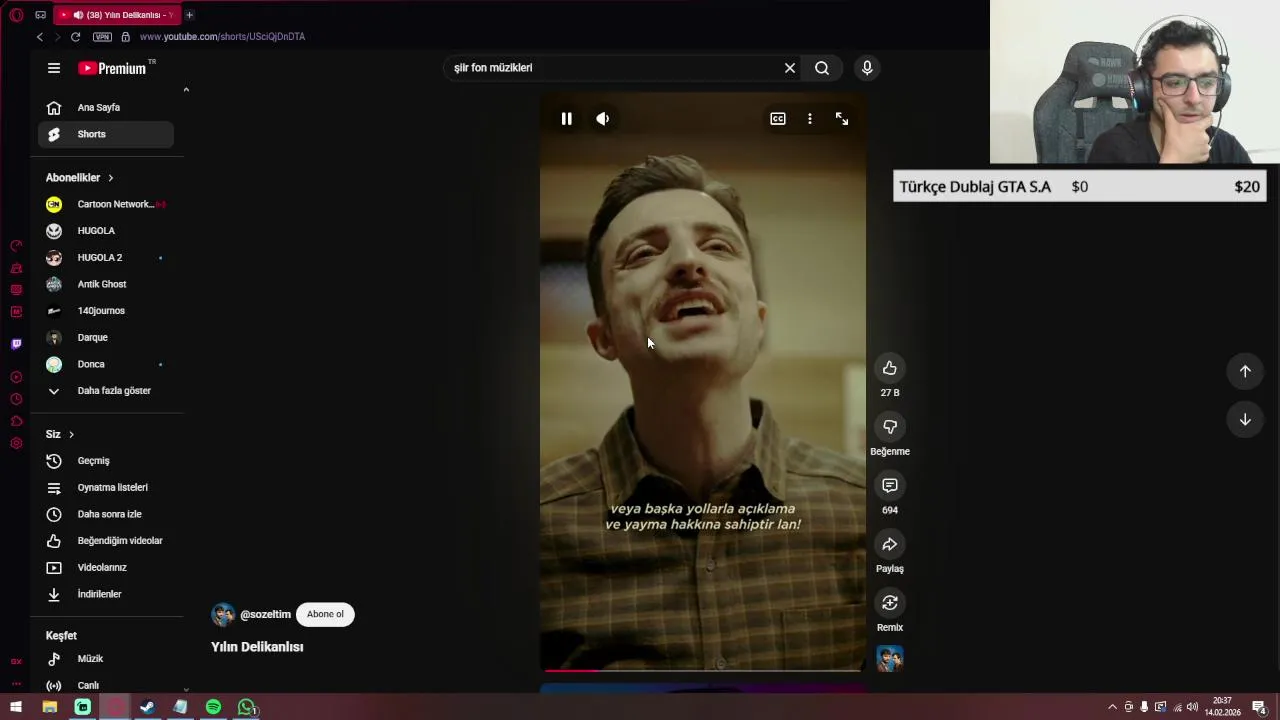This screenshot has height=720, width=1280.
Task: Open Opera sidebar settings gear
Action: tap(16, 443)
